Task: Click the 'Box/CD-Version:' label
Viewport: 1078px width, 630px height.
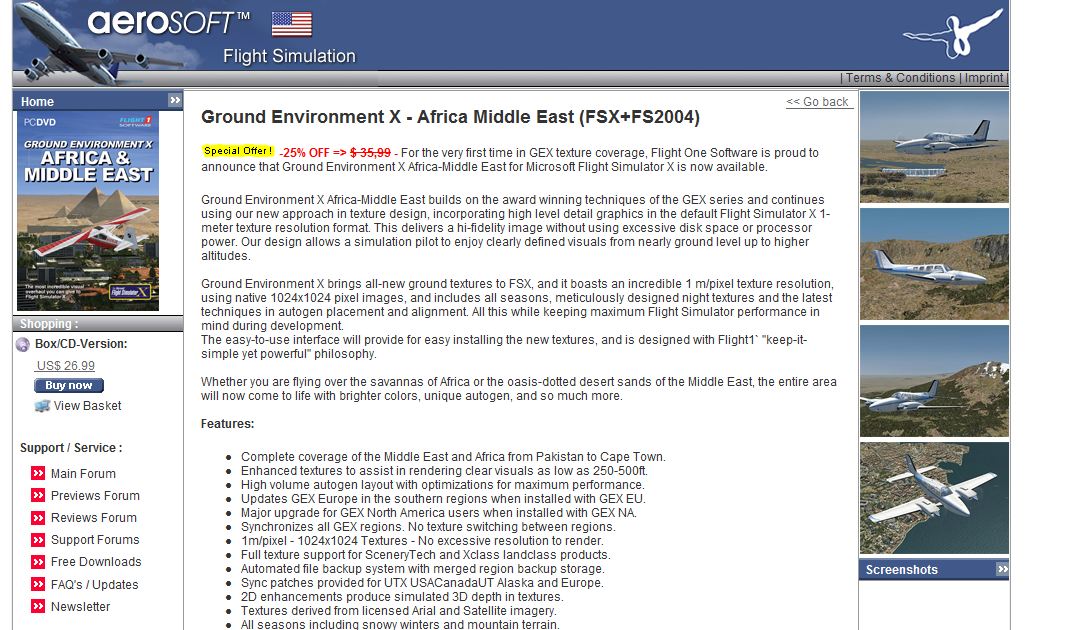Action: [x=81, y=344]
